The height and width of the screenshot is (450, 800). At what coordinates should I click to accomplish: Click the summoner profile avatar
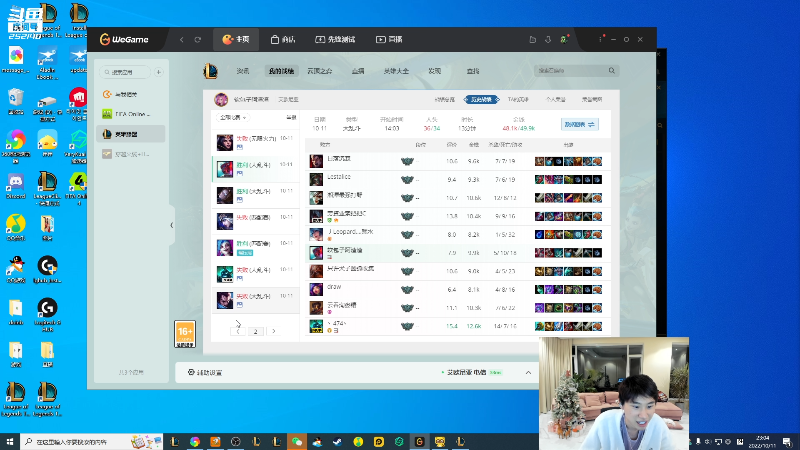[221, 99]
